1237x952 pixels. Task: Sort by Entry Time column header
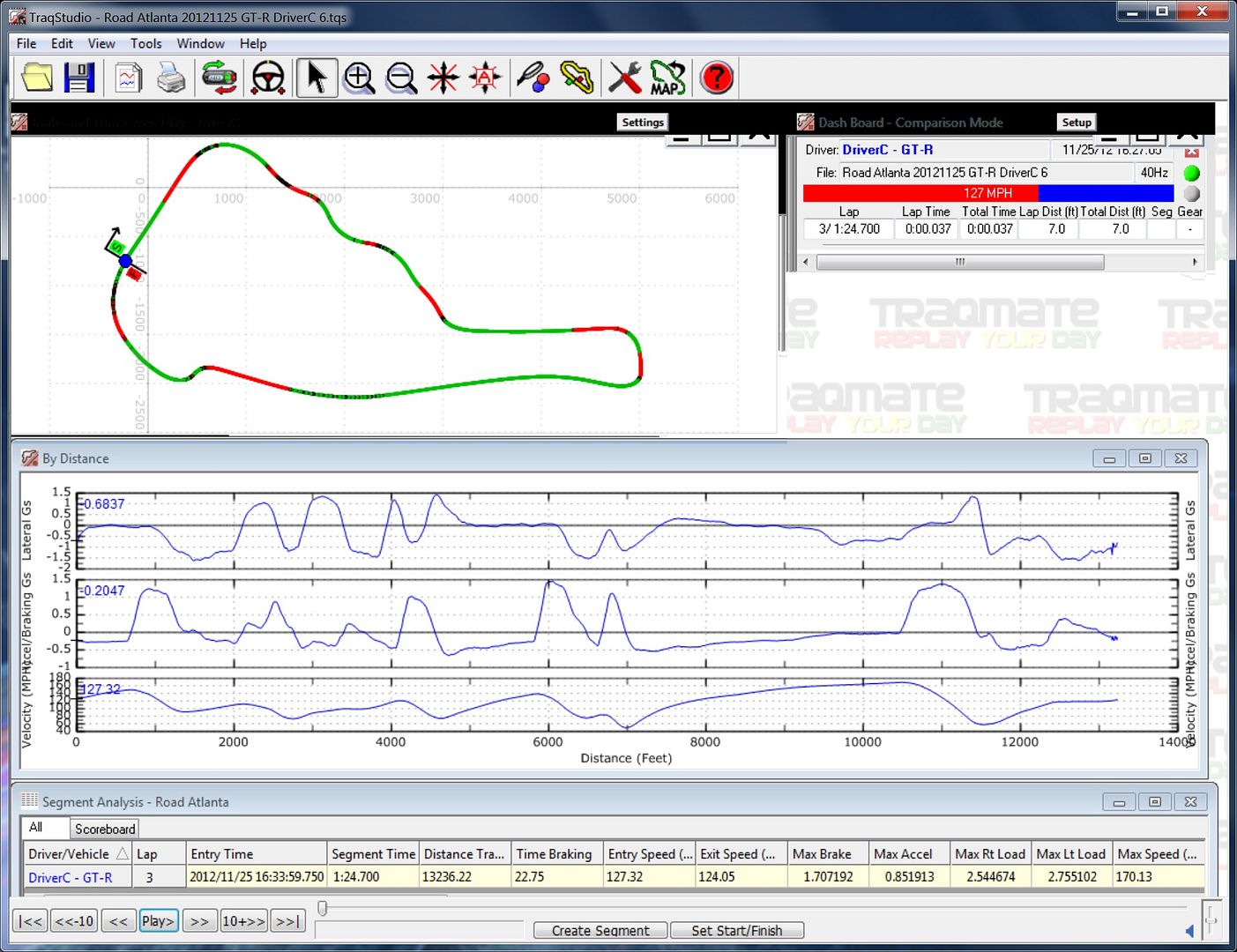pos(256,853)
